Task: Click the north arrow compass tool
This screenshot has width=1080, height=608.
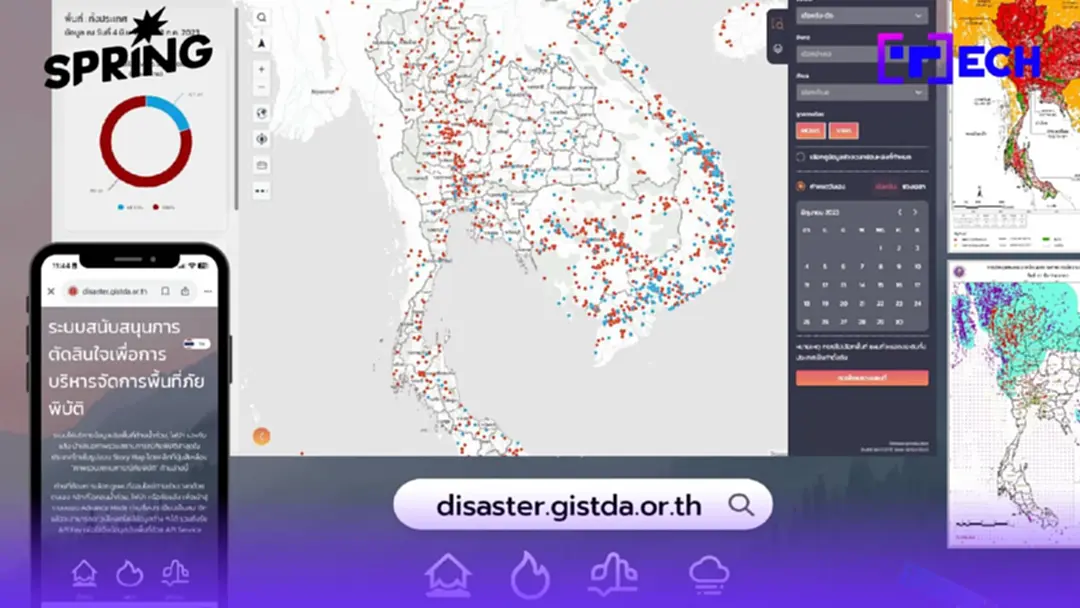Action: click(262, 44)
